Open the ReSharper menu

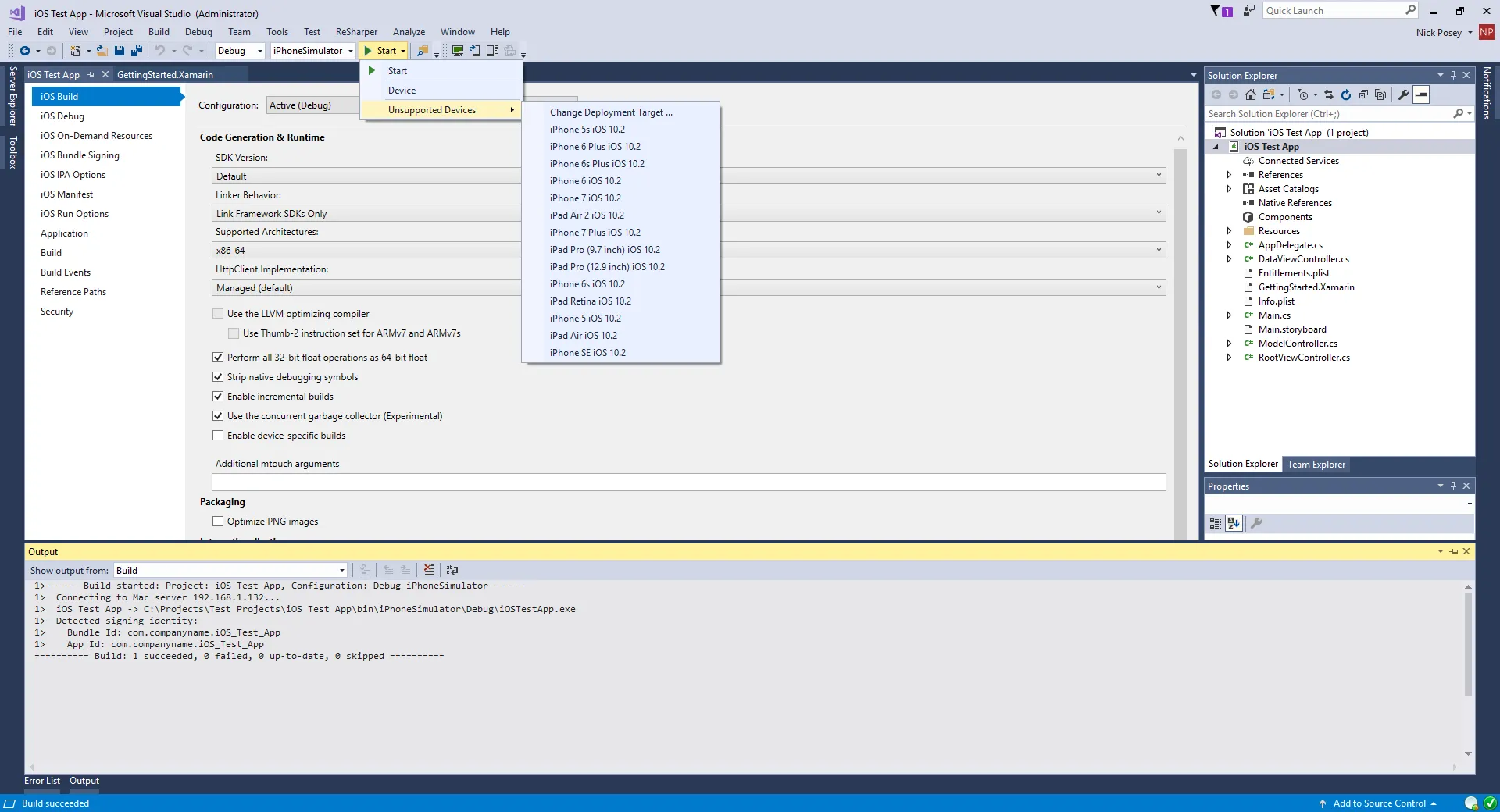click(356, 32)
